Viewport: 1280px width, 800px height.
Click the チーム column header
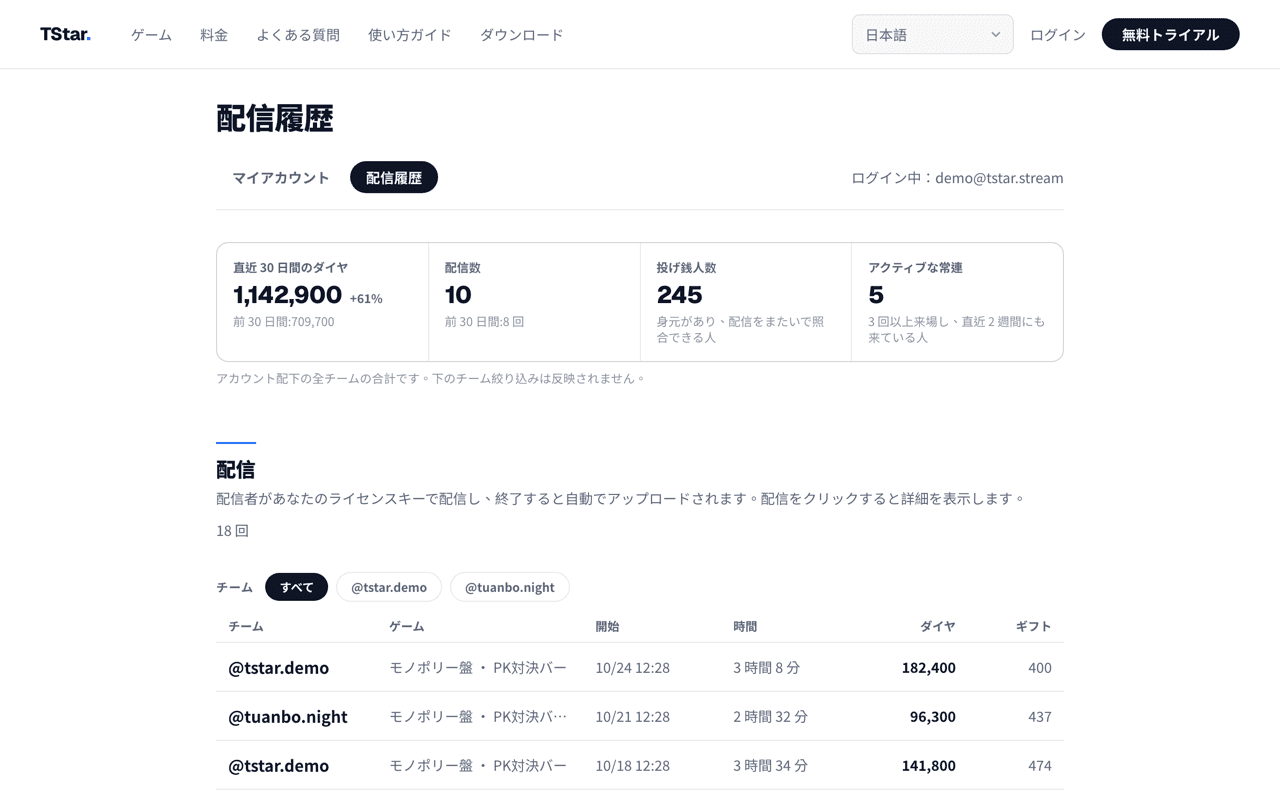(246, 626)
